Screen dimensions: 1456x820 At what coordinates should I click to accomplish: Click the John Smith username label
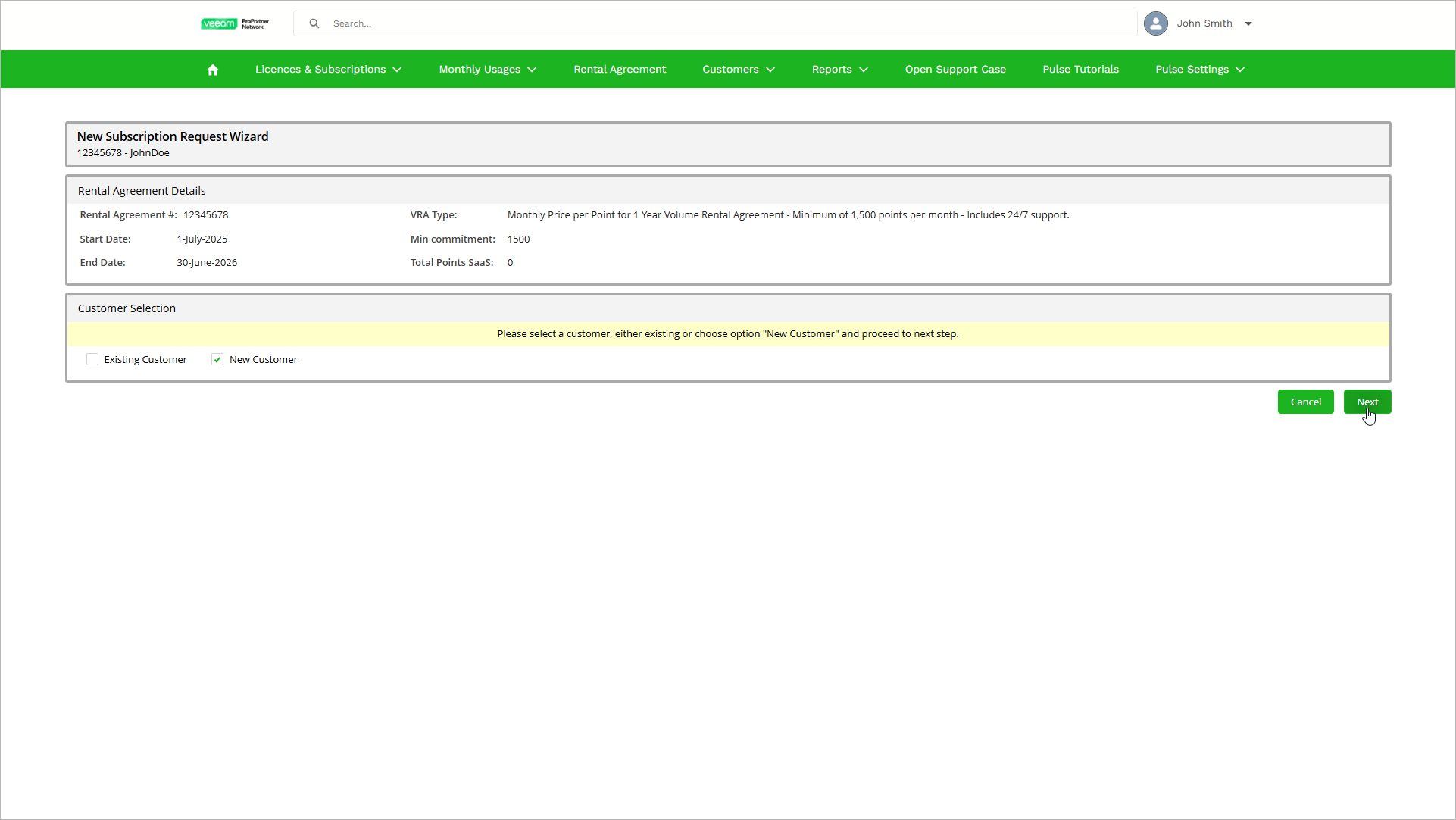tap(1204, 23)
